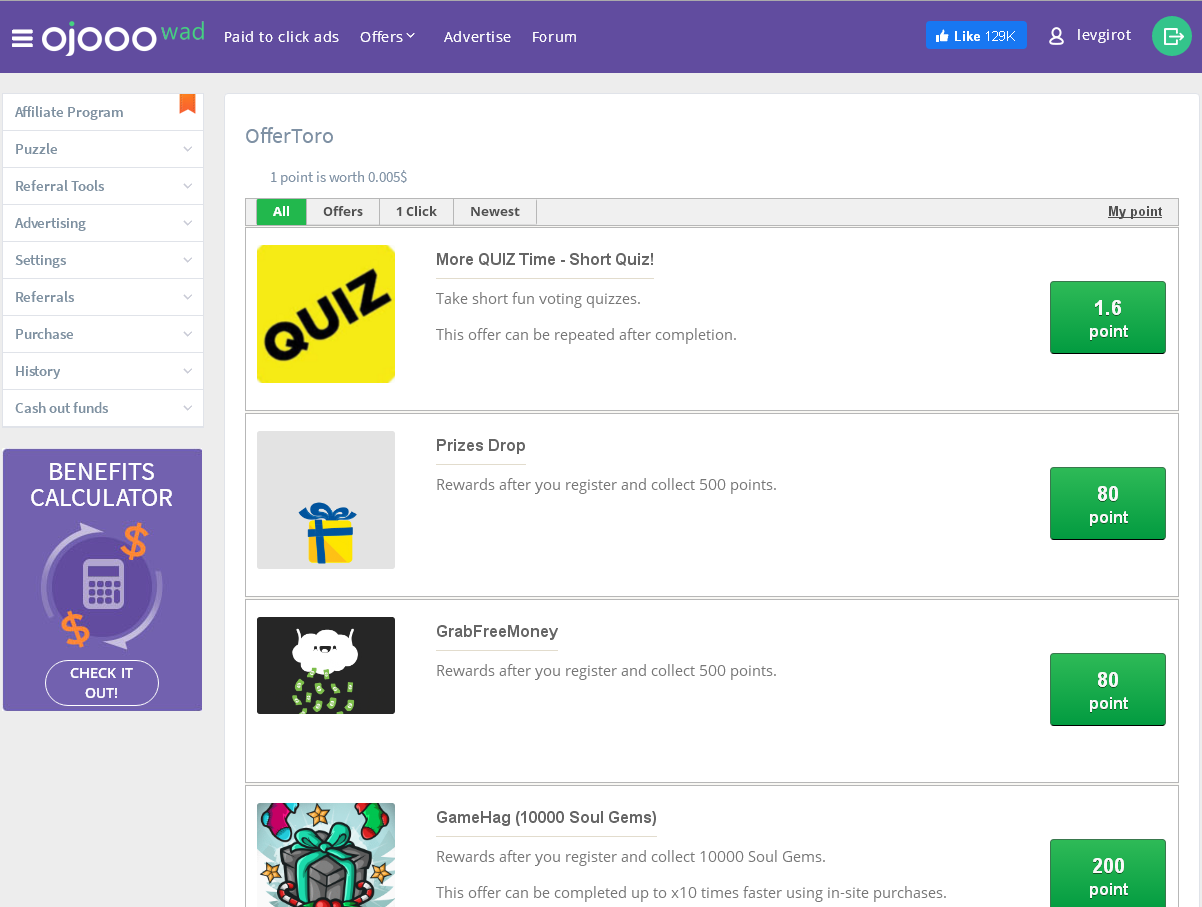Screen dimensions: 1202x907
Task: Expand the Advertising sidebar section
Action: coord(103,223)
